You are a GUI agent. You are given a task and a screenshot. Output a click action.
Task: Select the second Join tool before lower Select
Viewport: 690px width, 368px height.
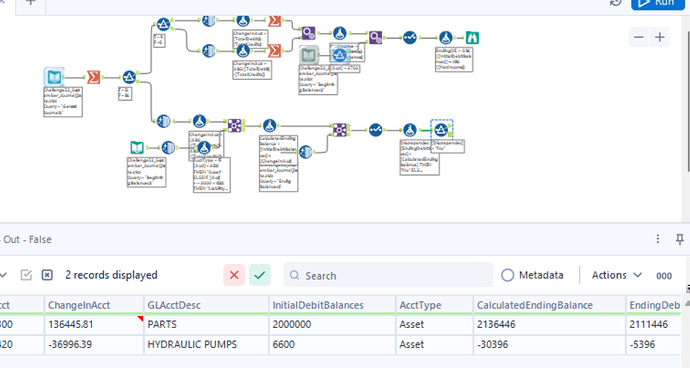pos(339,130)
